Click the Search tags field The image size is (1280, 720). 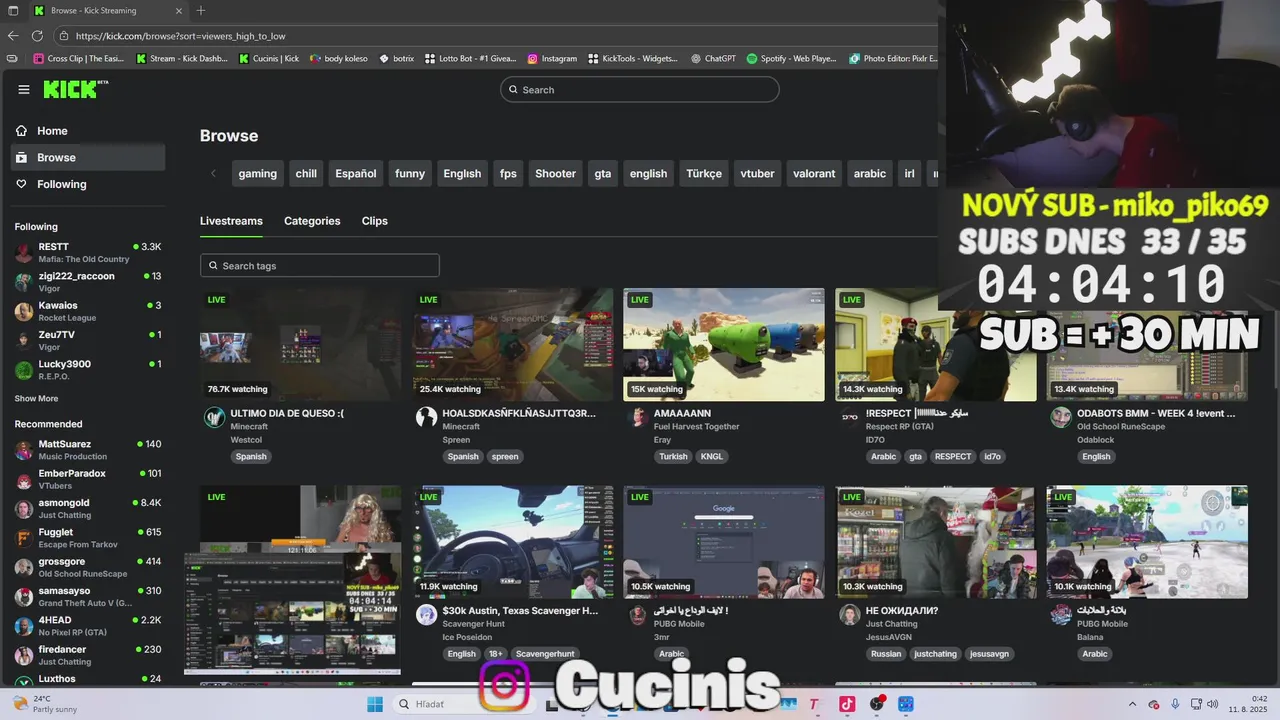320,266
